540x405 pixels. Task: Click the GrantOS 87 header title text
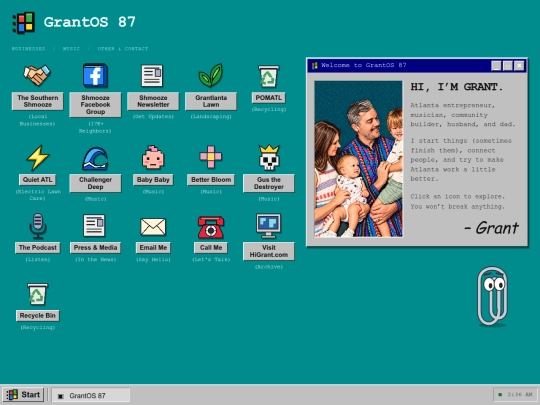[x=90, y=22]
